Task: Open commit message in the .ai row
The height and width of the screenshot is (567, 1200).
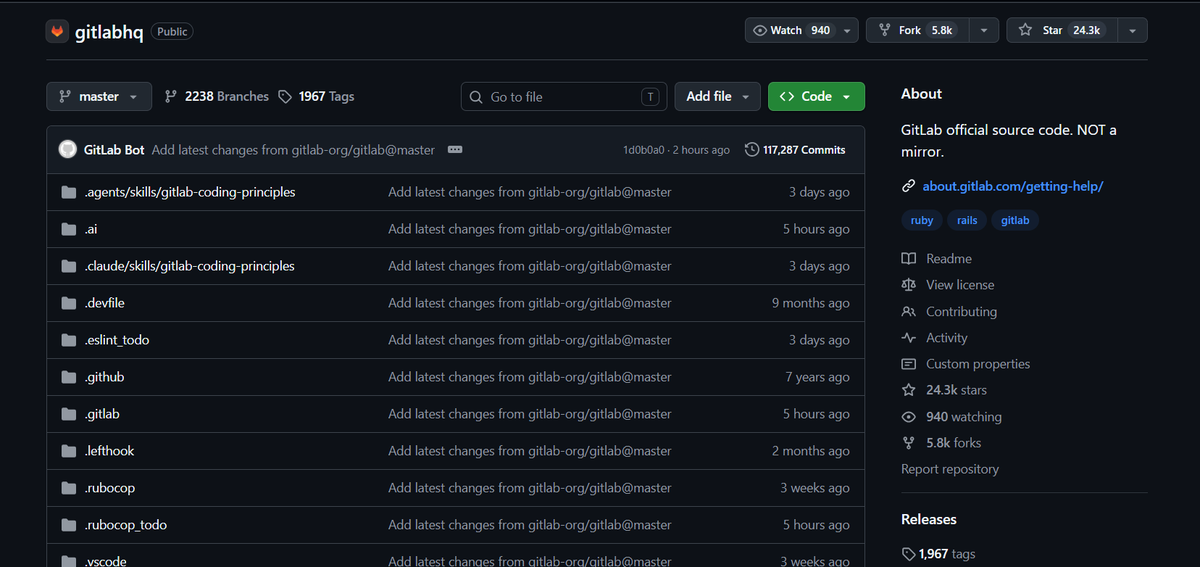Action: 530,229
